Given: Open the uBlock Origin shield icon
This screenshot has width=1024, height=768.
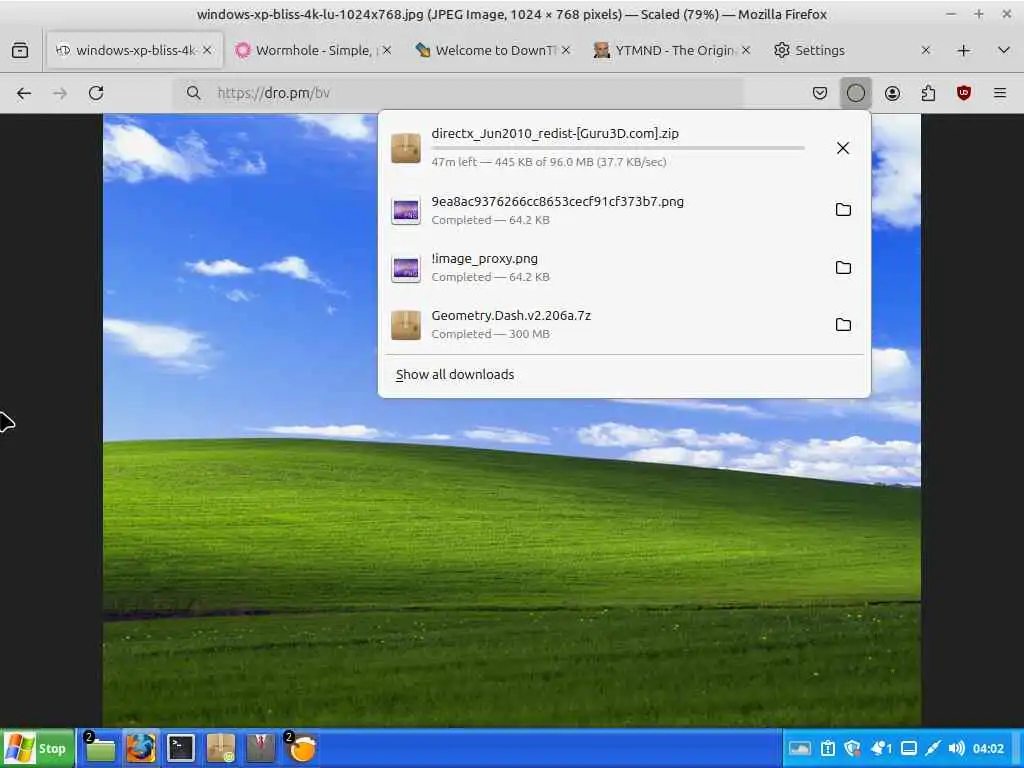Looking at the screenshot, I should point(964,93).
